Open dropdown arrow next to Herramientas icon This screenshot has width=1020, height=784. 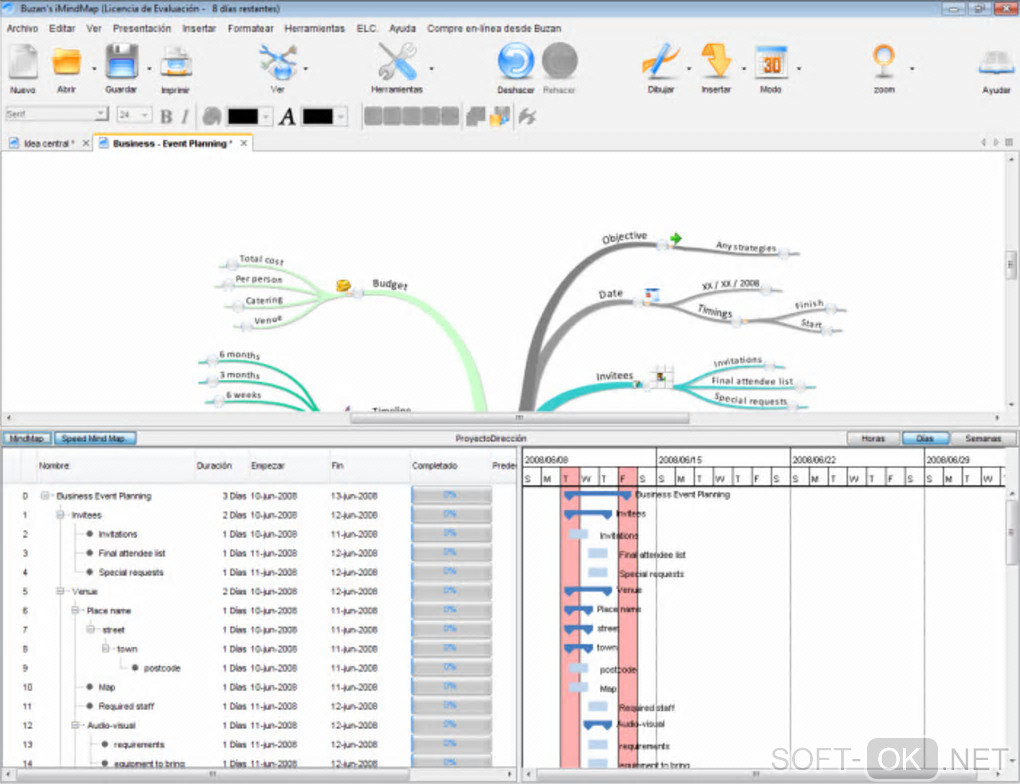coord(431,68)
